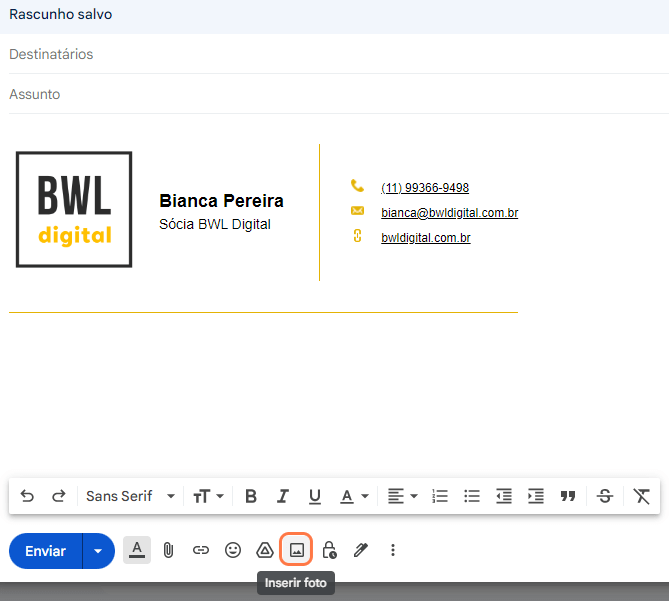Open the text color picker
The width and height of the screenshot is (669, 601).
(354, 496)
